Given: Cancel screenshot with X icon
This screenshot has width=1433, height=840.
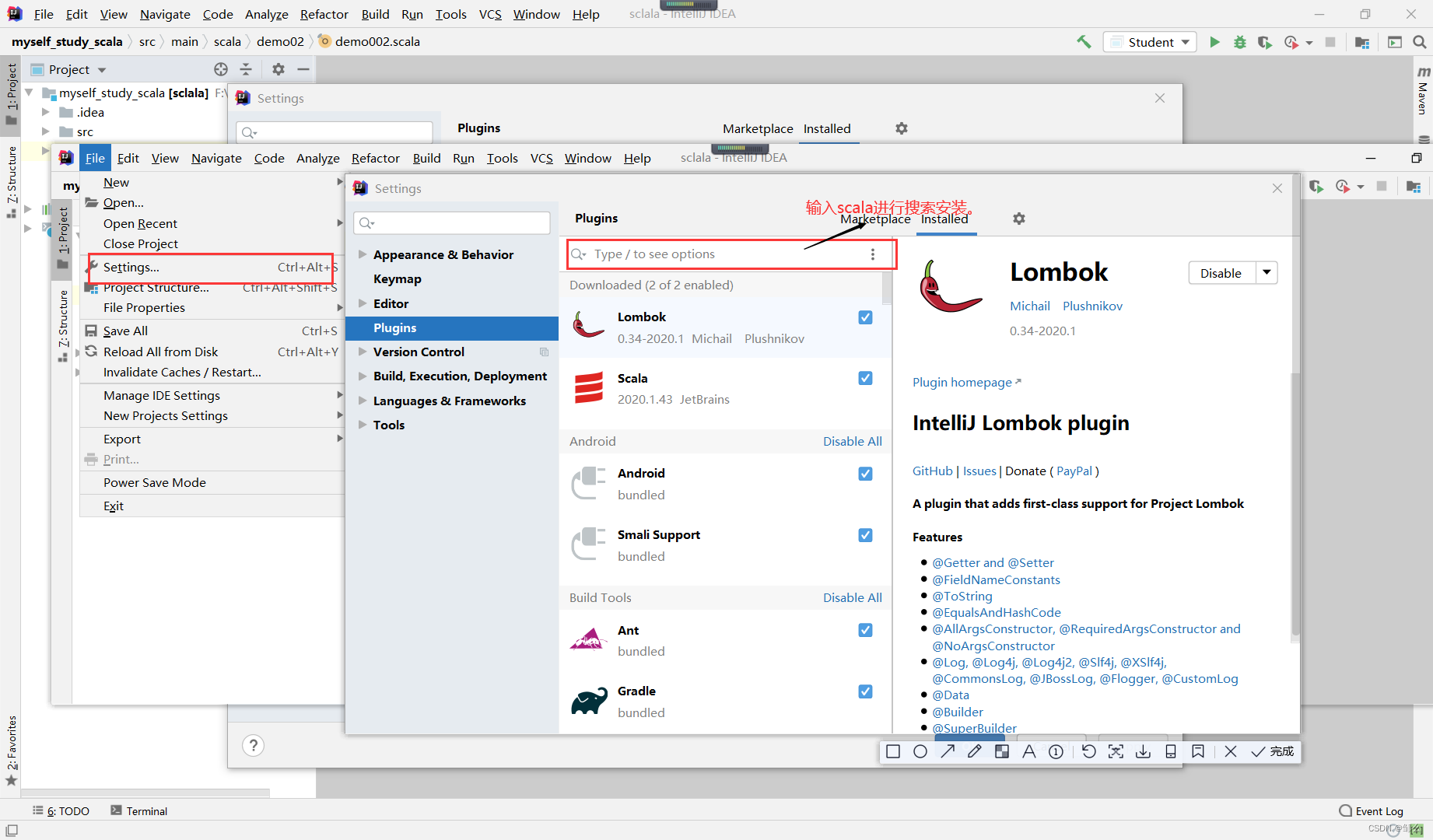Looking at the screenshot, I should [1231, 751].
